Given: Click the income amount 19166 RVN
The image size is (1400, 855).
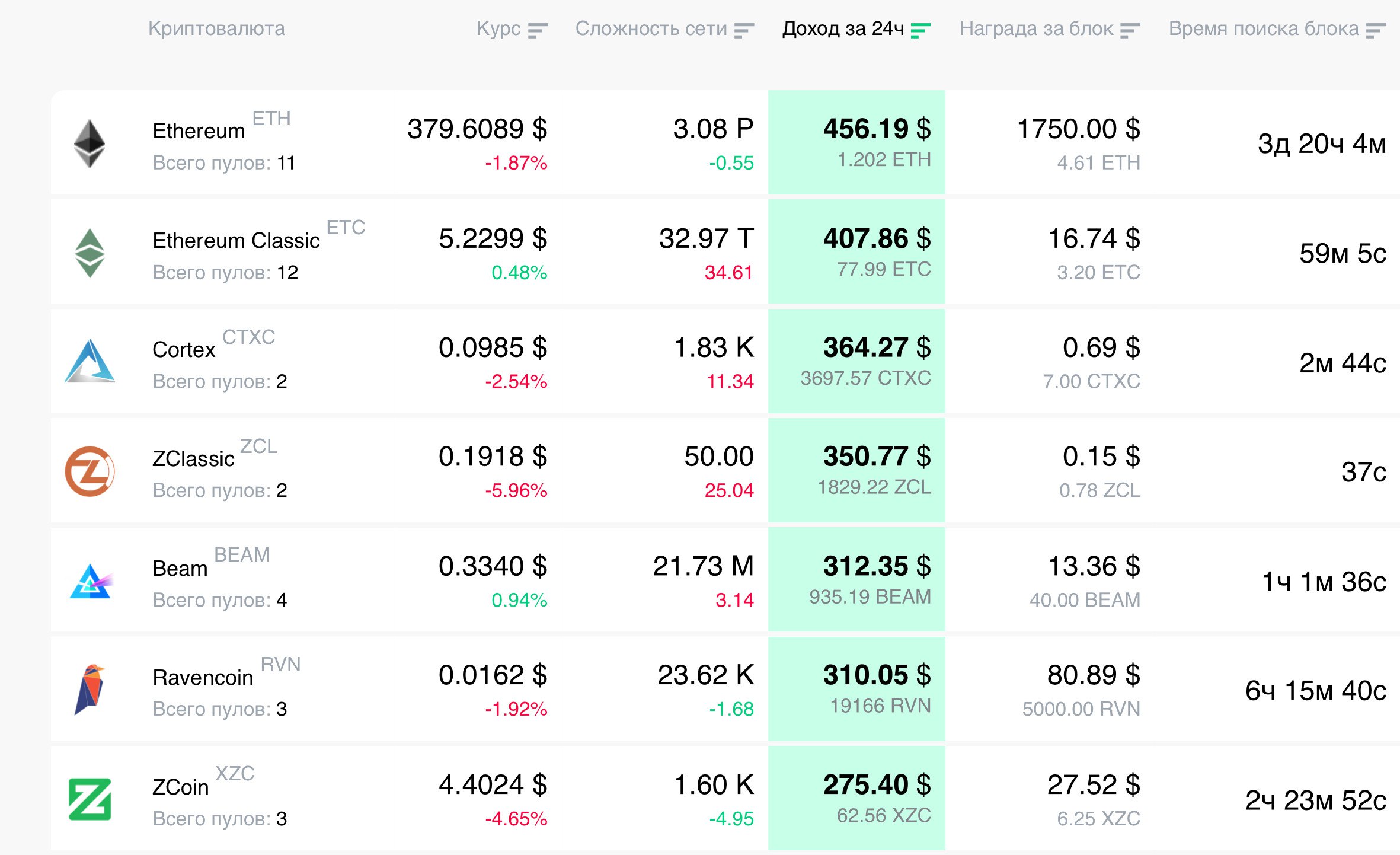Looking at the screenshot, I should 881,706.
